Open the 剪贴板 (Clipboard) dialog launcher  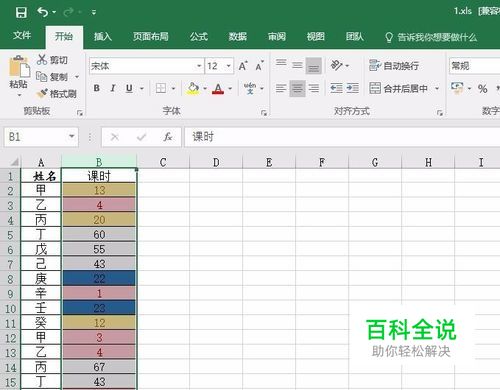[x=80, y=113]
